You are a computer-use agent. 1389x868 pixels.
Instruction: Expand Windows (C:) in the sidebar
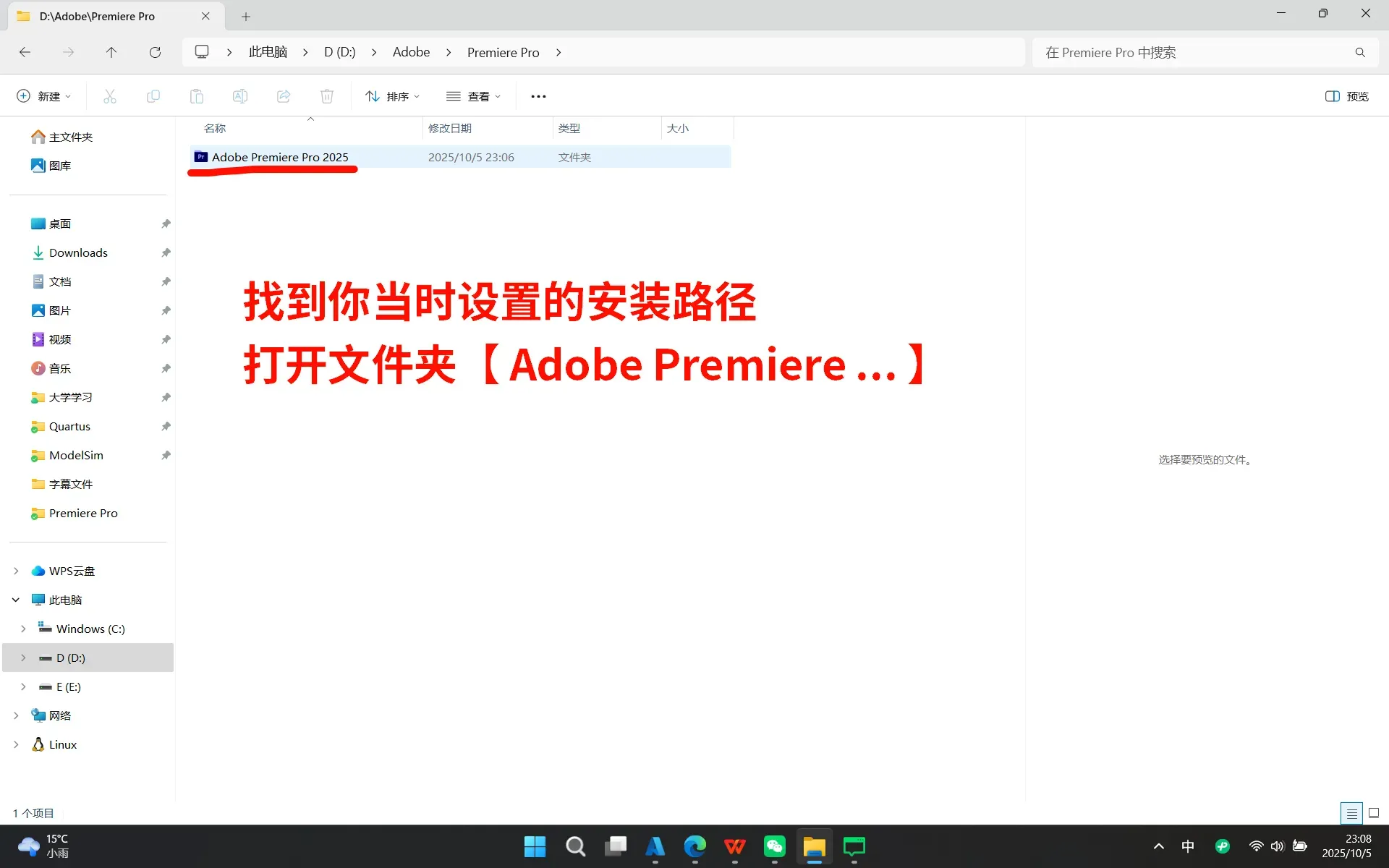(23, 629)
